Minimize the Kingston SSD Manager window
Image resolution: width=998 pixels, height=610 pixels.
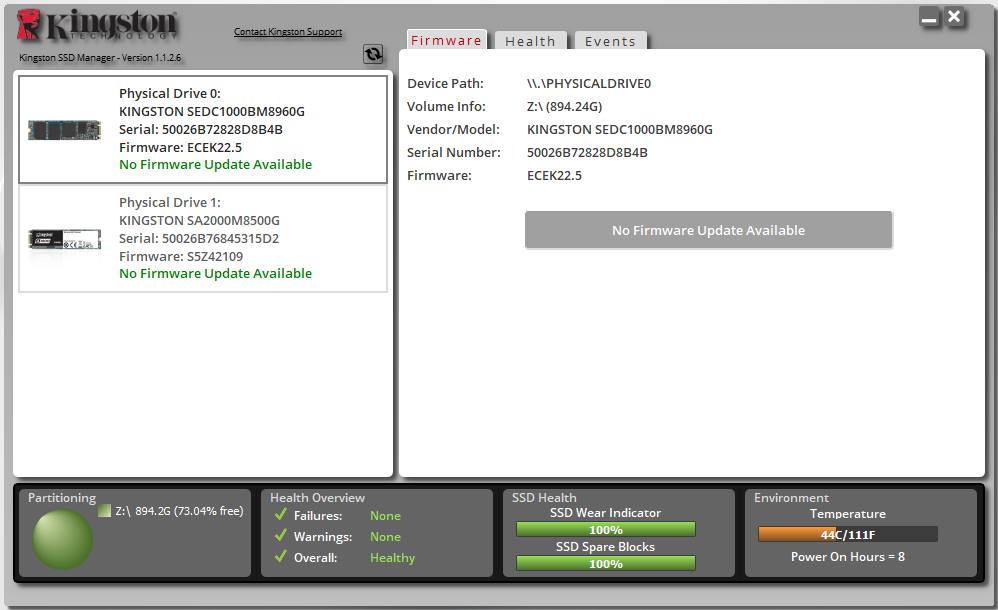[x=929, y=18]
